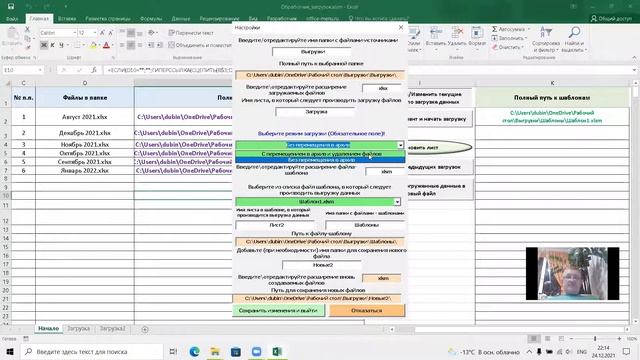Image resolution: width=640 pixels, height=360 pixels.
Task: Click Merge and Center in the ribbon
Action: point(200,45)
